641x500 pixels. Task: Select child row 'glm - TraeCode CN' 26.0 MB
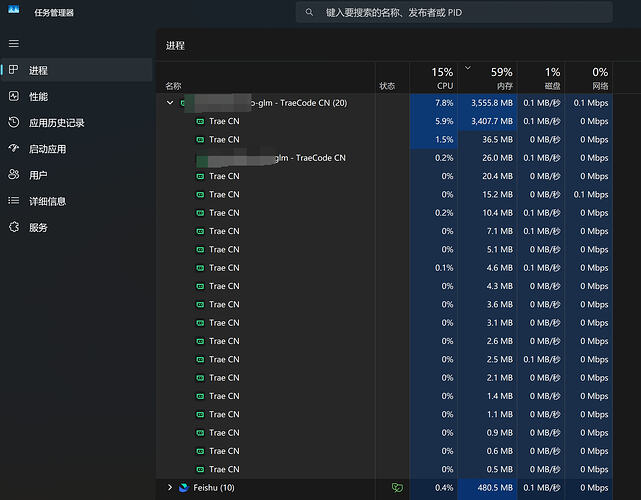384,158
